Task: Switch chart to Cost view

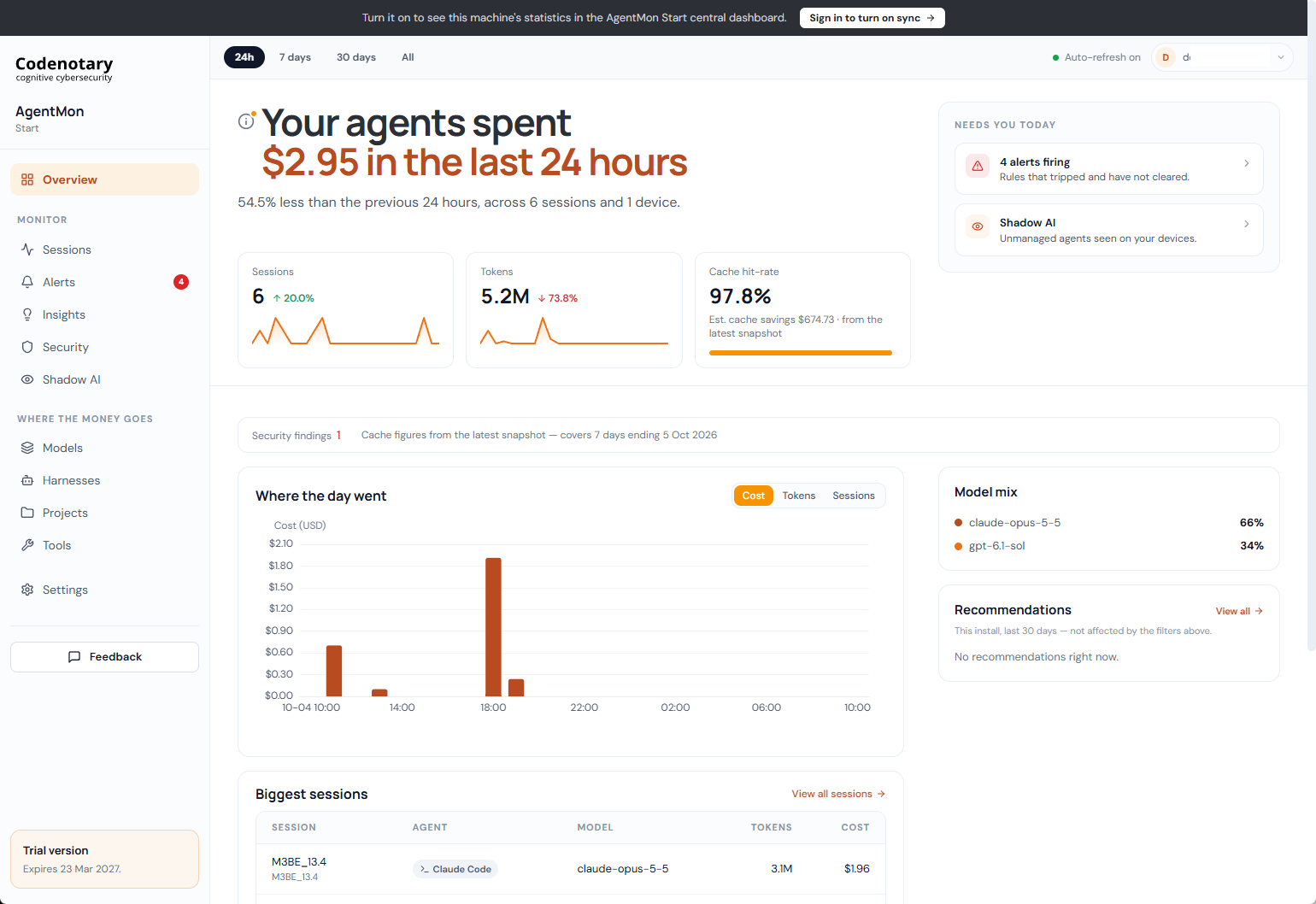Action: click(754, 496)
